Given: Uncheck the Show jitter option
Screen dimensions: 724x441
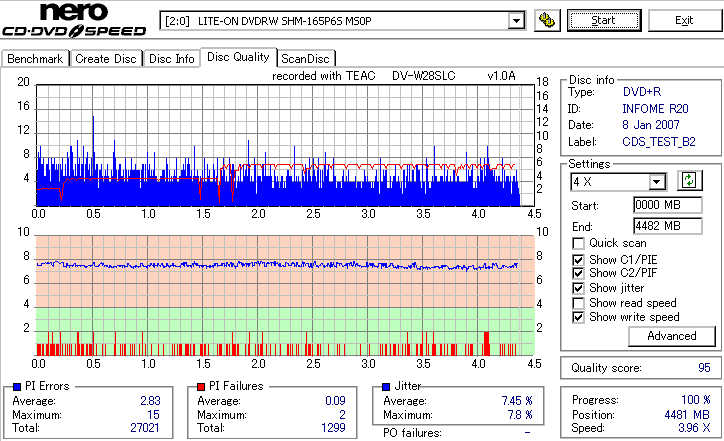Looking at the screenshot, I should pos(578,289).
